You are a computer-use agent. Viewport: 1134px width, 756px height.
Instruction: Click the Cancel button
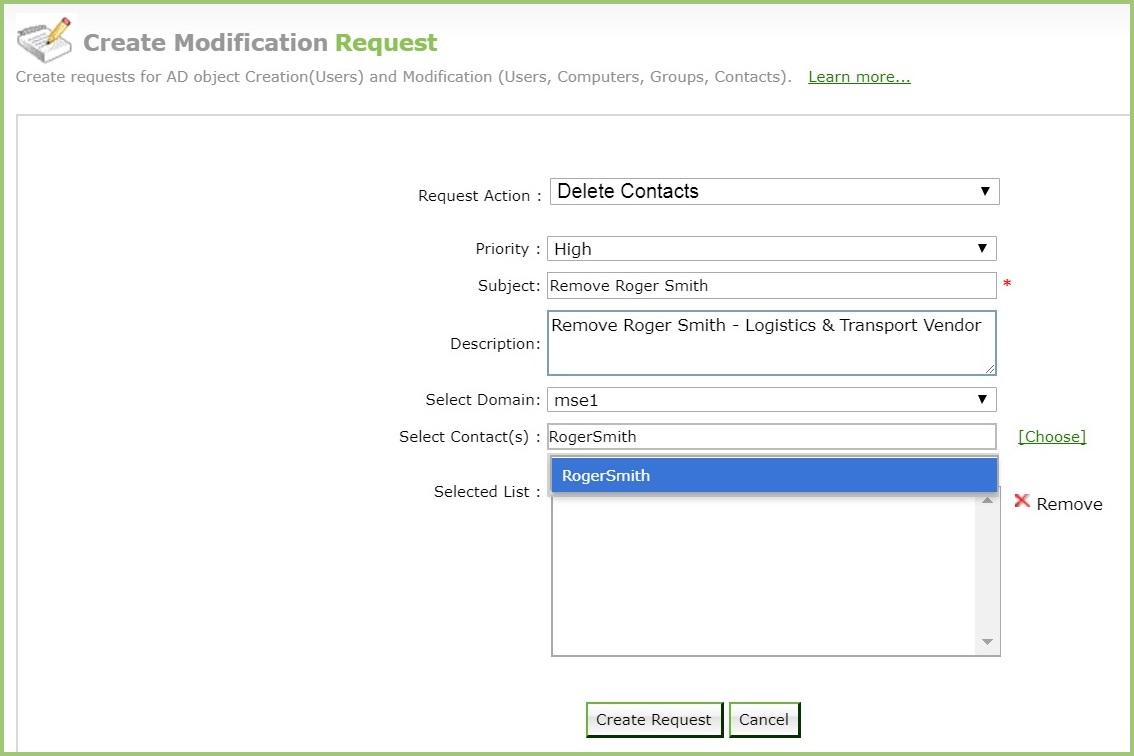[764, 720]
